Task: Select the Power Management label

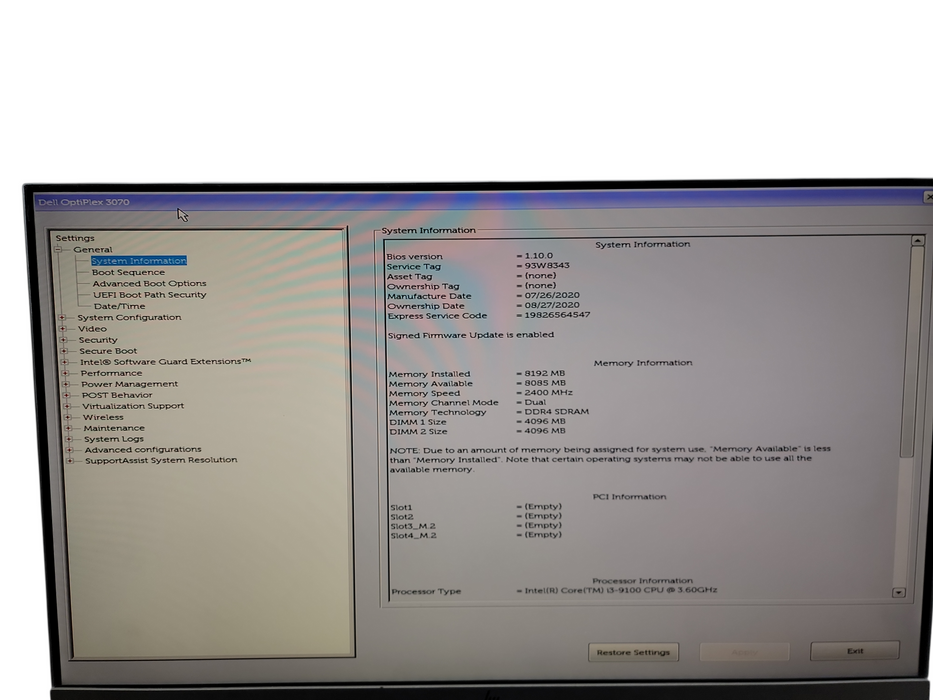Action: [x=129, y=384]
